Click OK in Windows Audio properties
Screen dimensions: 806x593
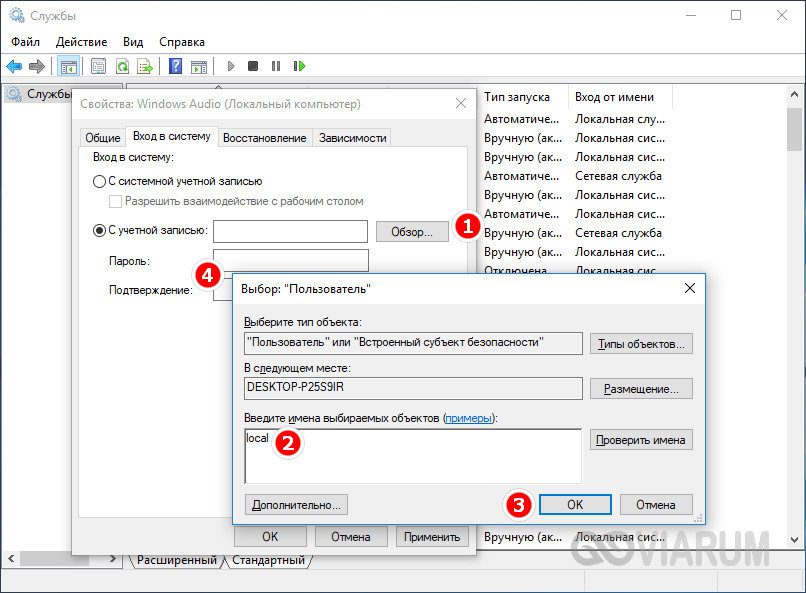[270, 536]
